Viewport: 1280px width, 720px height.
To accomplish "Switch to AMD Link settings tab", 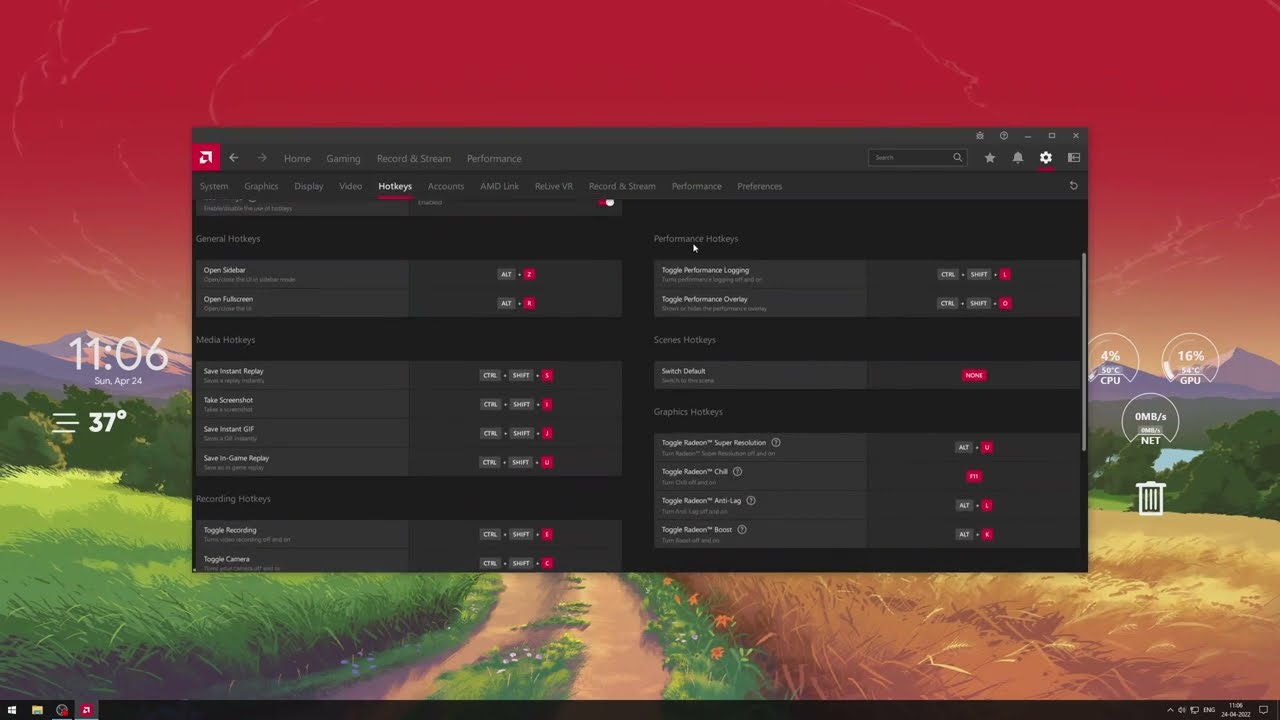I will point(499,186).
